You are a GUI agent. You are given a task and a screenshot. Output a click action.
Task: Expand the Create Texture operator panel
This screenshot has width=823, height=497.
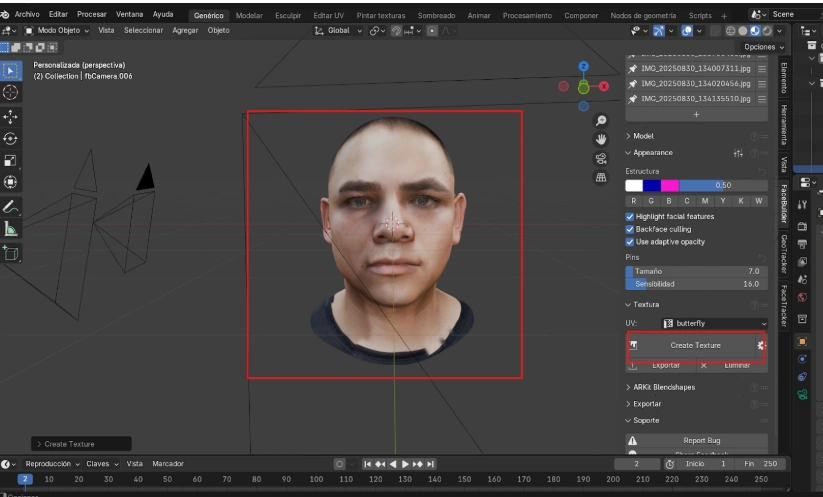(81, 444)
